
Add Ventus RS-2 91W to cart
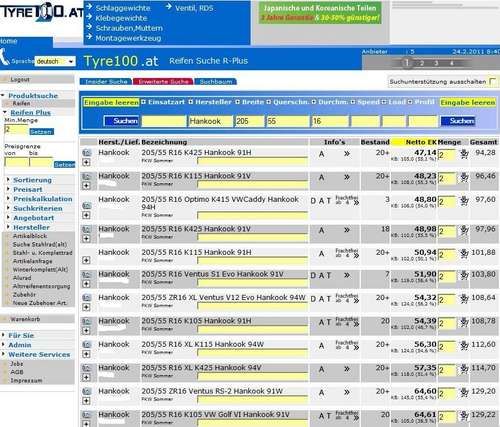[x=464, y=392]
